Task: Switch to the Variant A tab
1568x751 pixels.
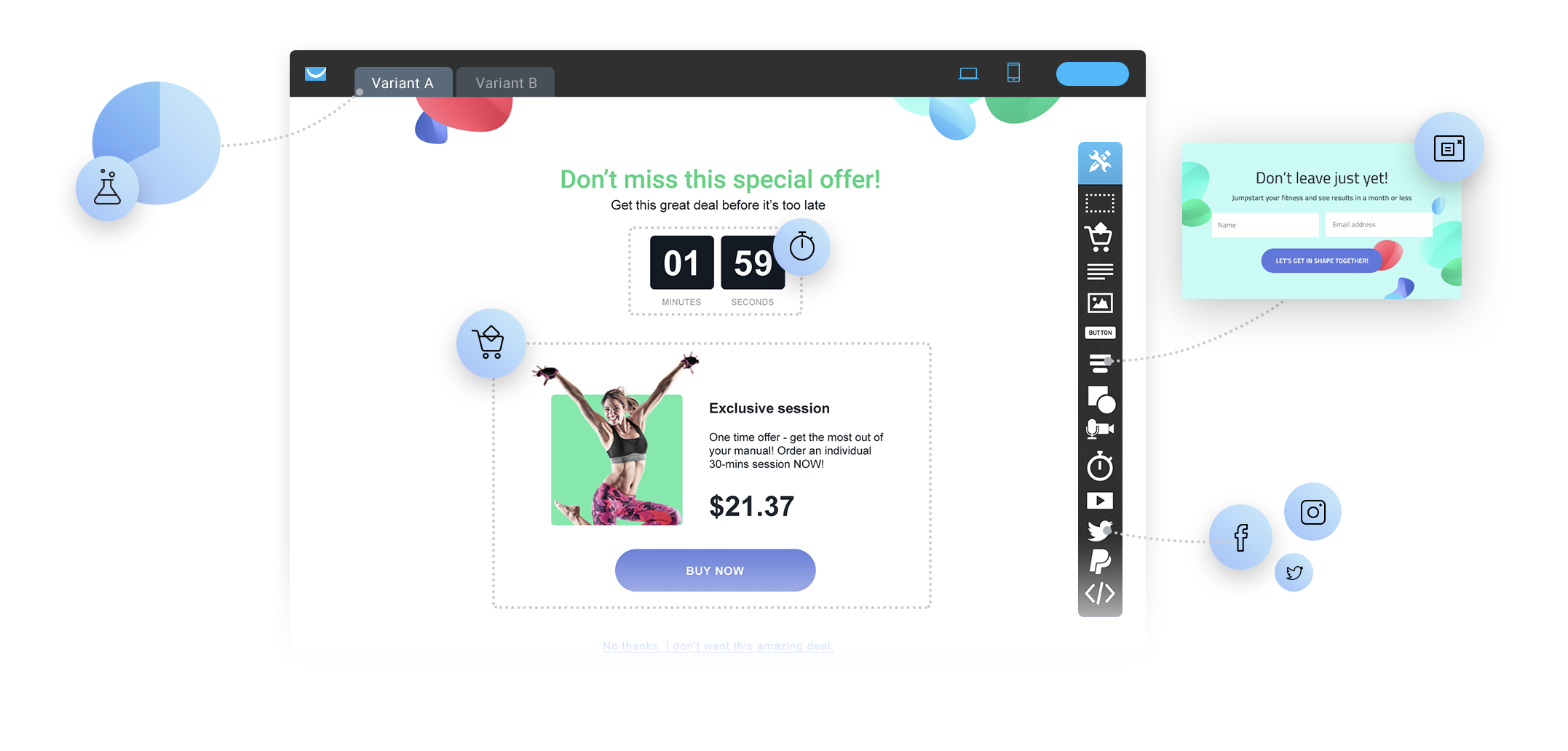Action: (403, 83)
